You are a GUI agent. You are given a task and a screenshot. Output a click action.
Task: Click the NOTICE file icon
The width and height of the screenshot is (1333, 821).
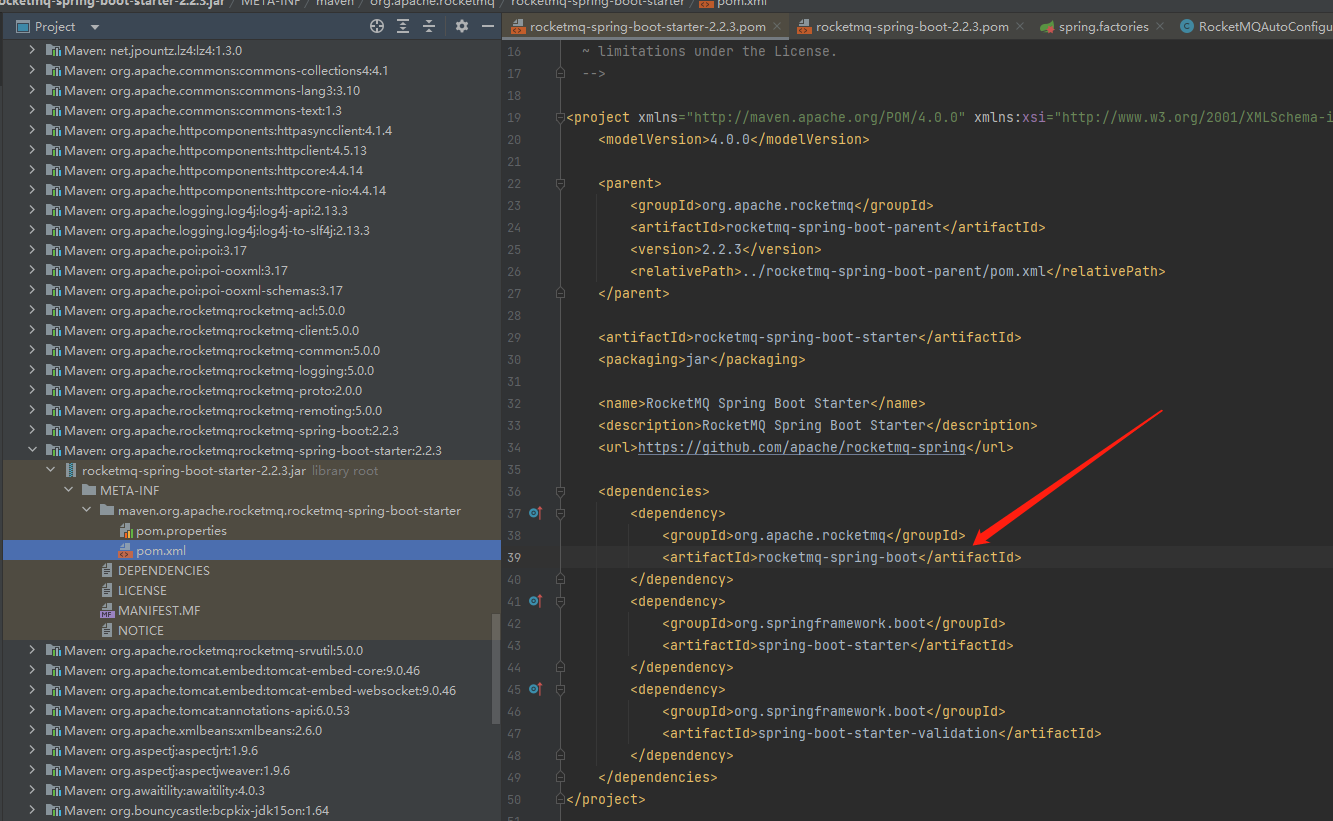[108, 630]
